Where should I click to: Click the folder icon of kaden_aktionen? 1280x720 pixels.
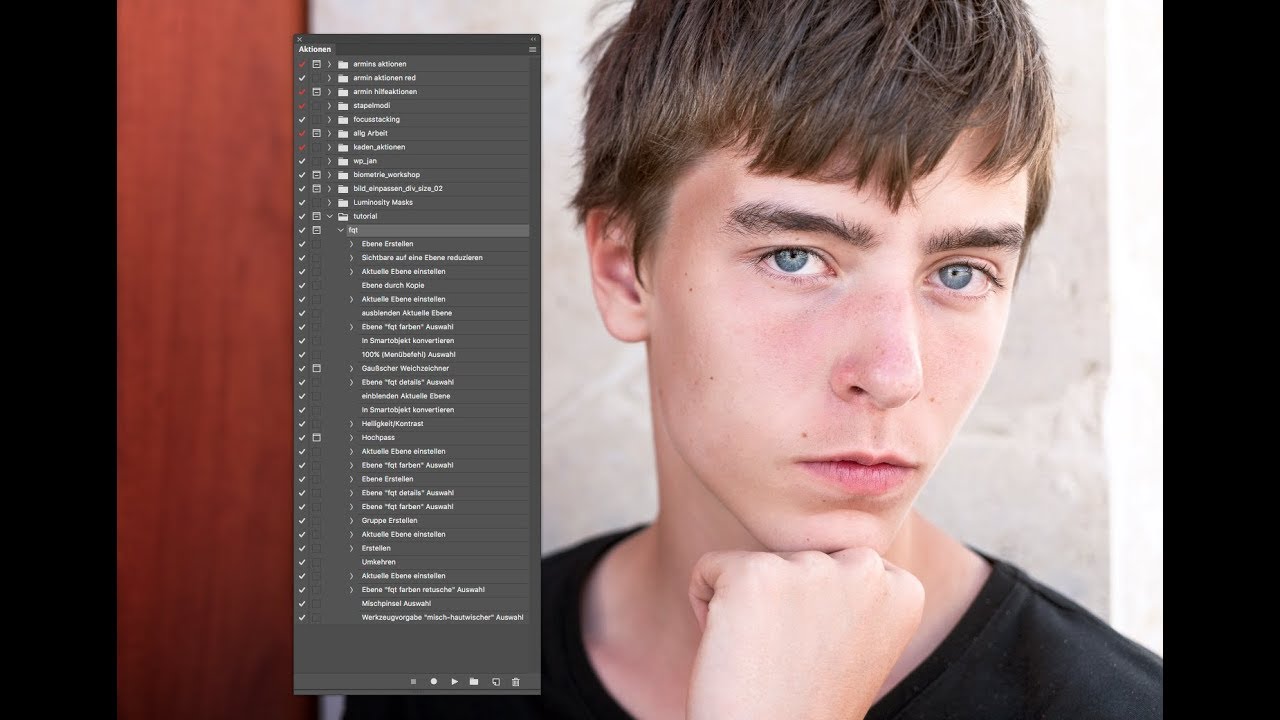pos(343,147)
